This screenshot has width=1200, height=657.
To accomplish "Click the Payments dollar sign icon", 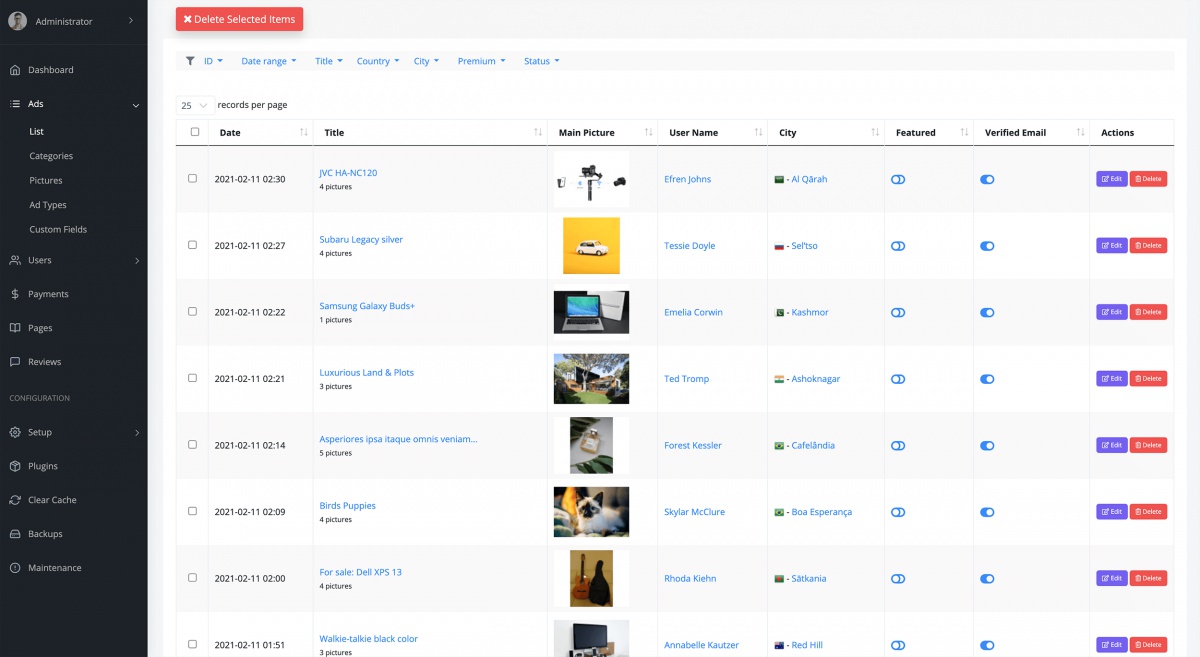I will (x=15, y=294).
